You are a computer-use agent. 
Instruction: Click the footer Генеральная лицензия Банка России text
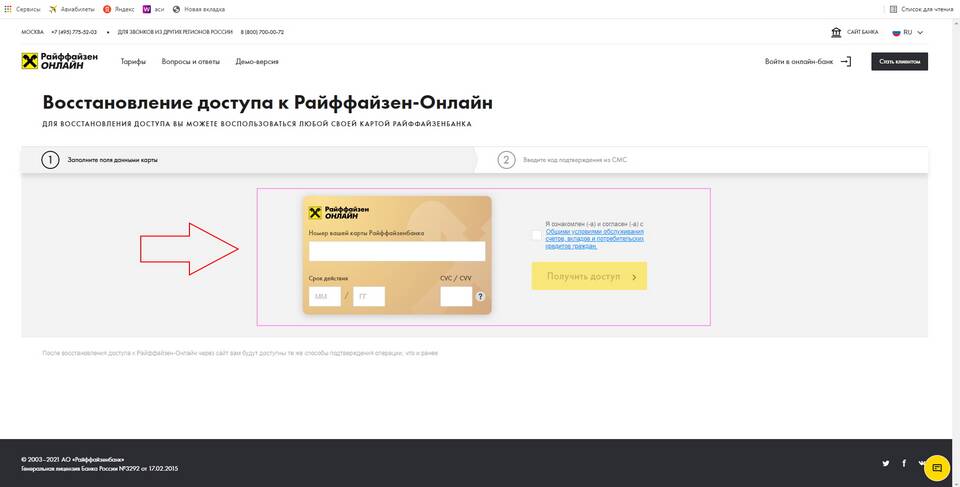100,469
